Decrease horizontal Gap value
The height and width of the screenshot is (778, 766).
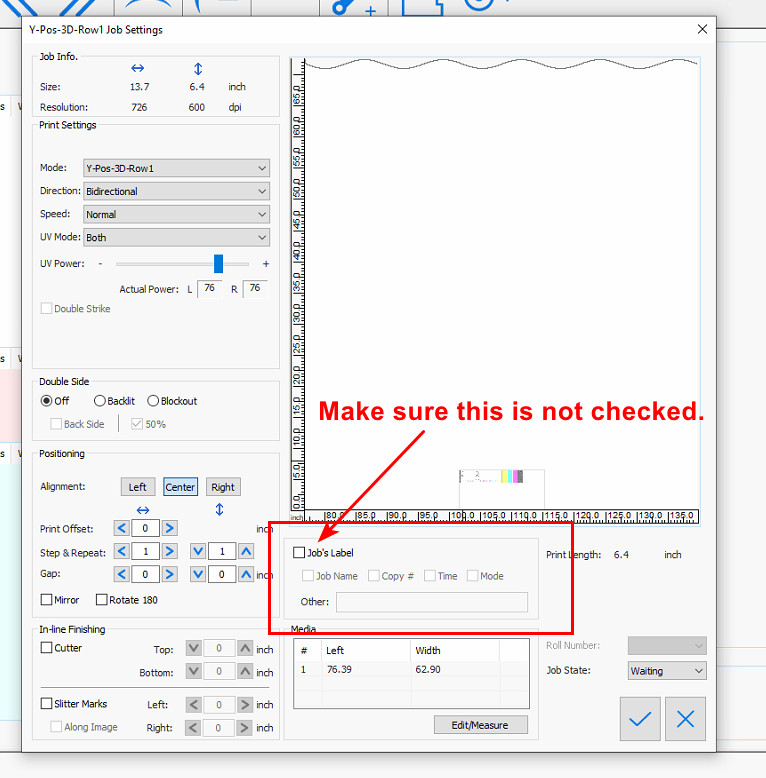[122, 574]
